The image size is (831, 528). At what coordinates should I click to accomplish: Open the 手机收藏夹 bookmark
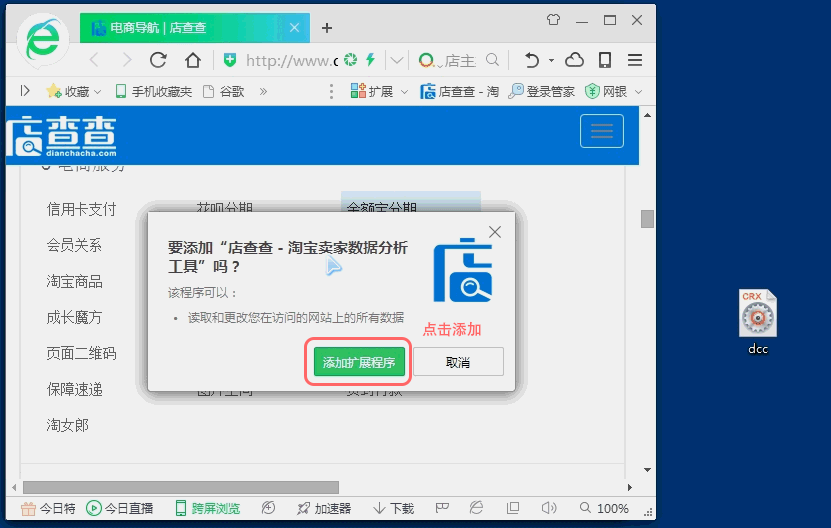tap(153, 91)
